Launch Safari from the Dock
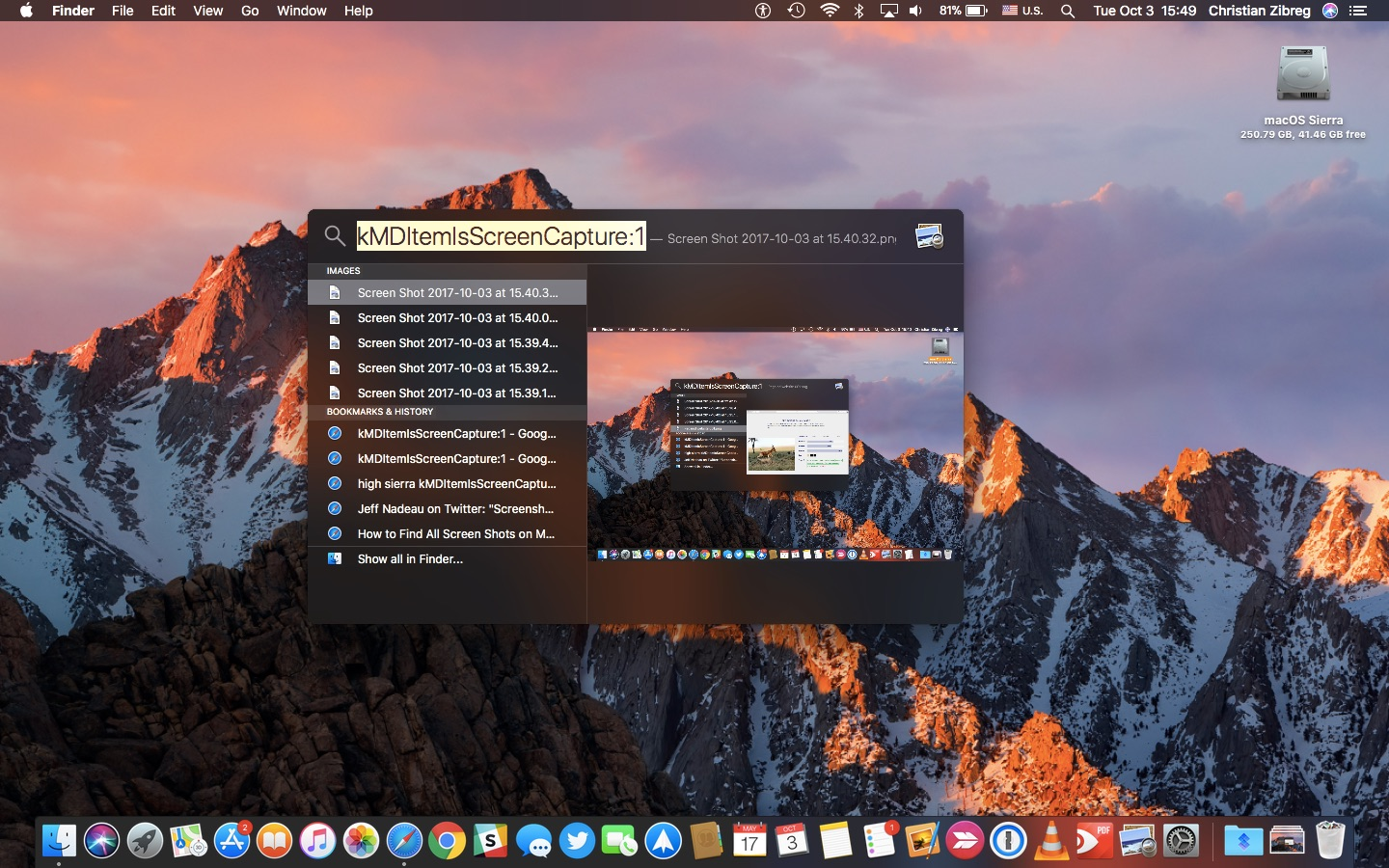Screen dimensions: 1389x868 click(403, 841)
